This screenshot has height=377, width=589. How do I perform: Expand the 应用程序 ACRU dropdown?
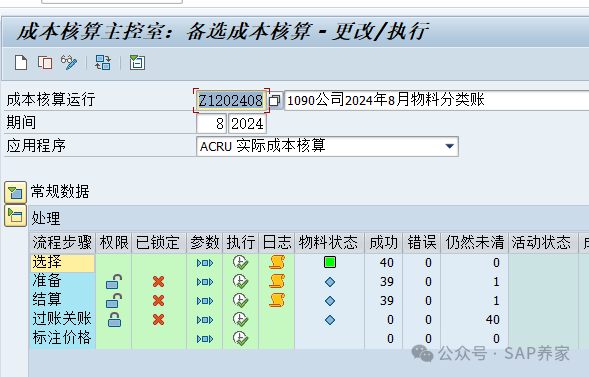click(449, 146)
